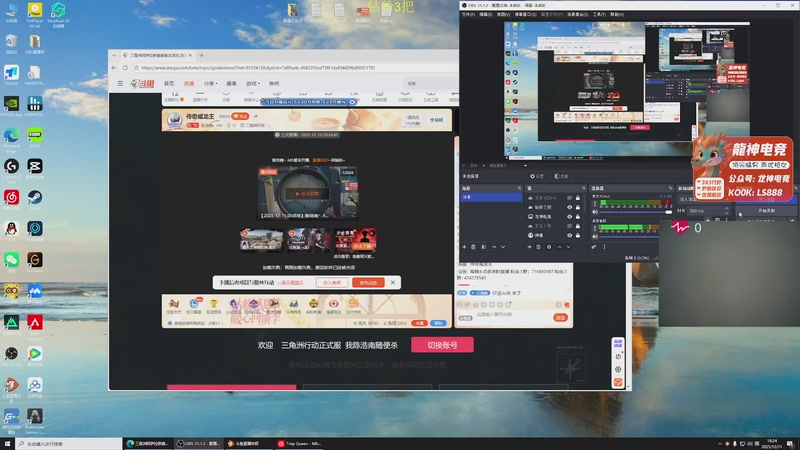The width and height of the screenshot is (800, 450).
Task: Open Logitech G HUB desktop icon
Action: pyautogui.click(x=11, y=168)
